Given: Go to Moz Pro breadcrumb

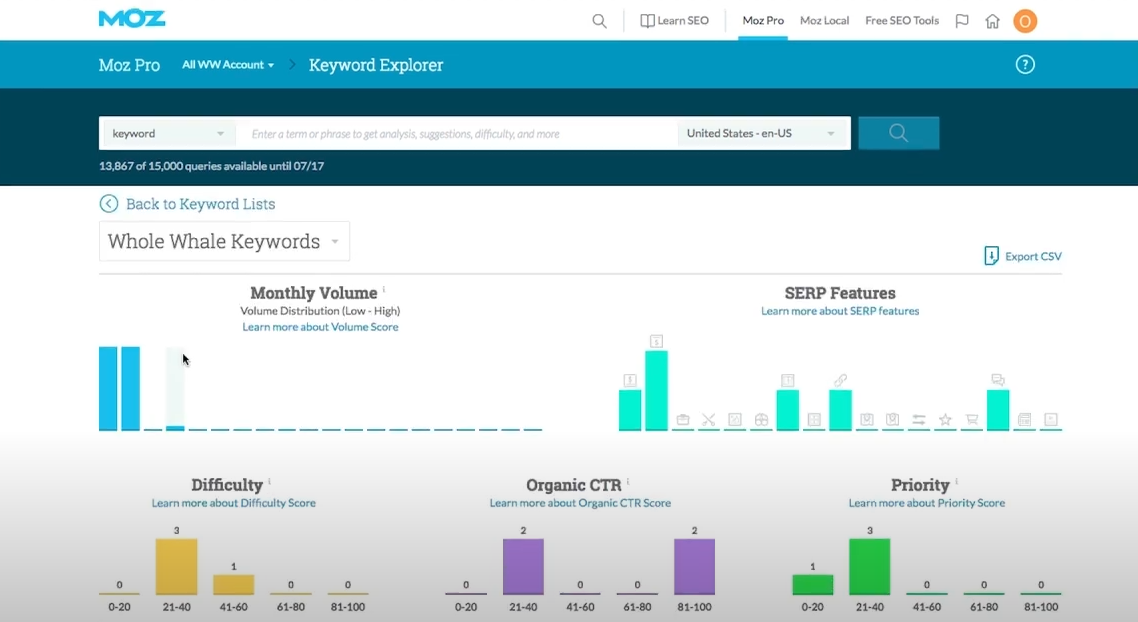Looking at the screenshot, I should click(129, 65).
